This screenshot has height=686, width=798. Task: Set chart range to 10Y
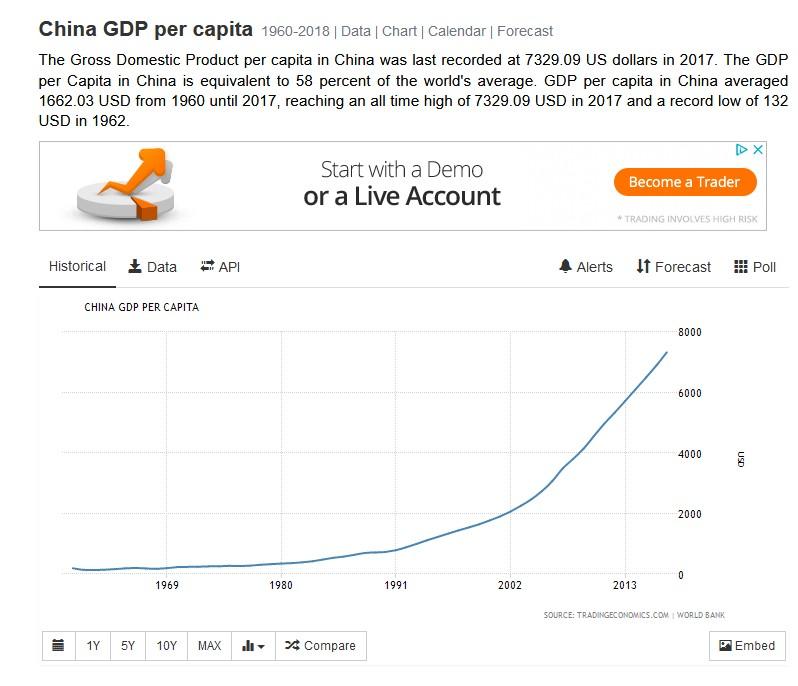point(166,646)
